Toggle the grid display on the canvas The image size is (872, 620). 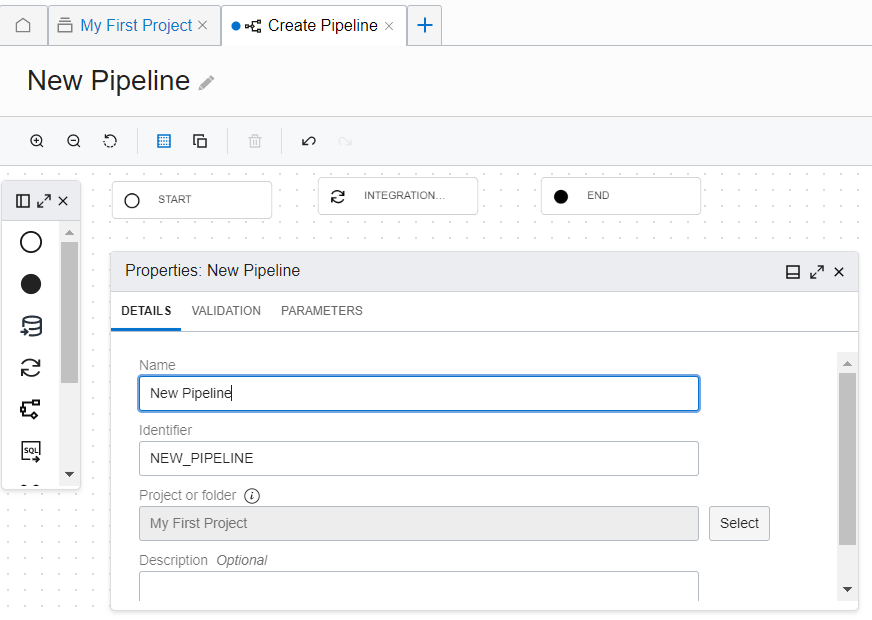pos(163,140)
